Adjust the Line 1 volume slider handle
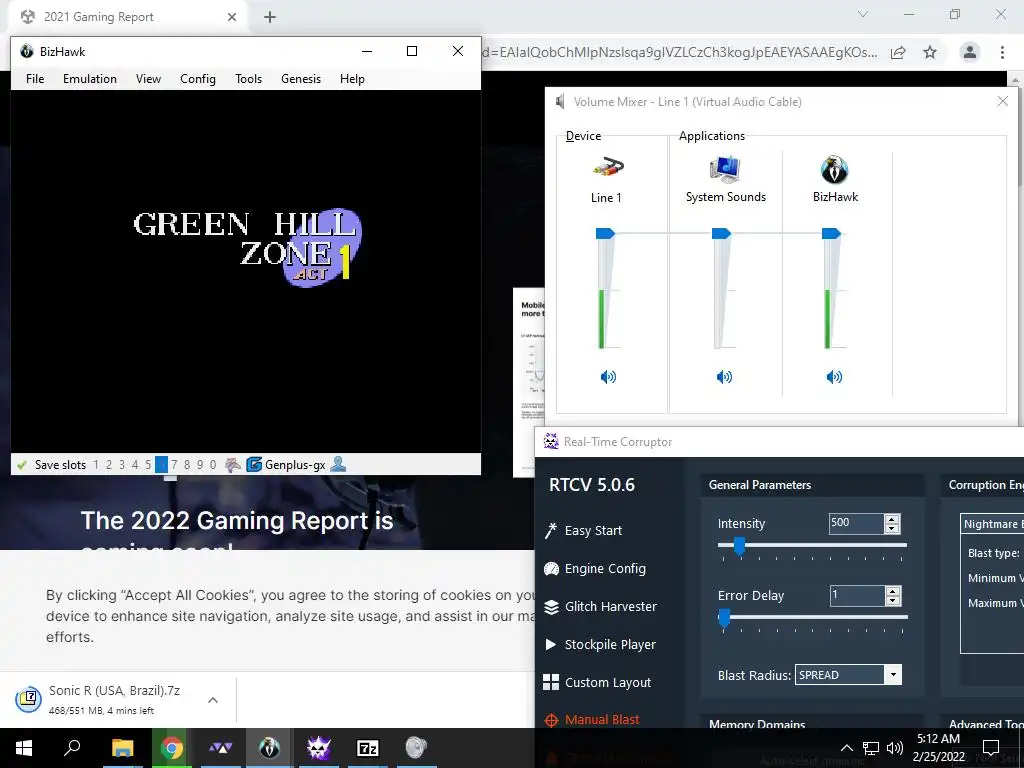This screenshot has width=1024, height=768. (605, 233)
